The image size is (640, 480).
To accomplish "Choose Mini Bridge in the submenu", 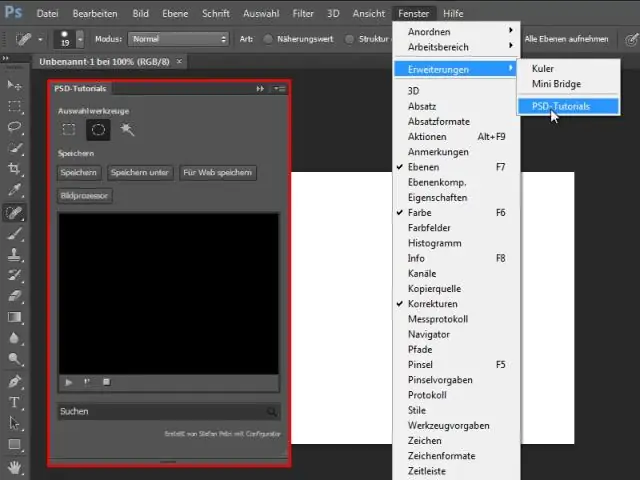I will click(569, 84).
